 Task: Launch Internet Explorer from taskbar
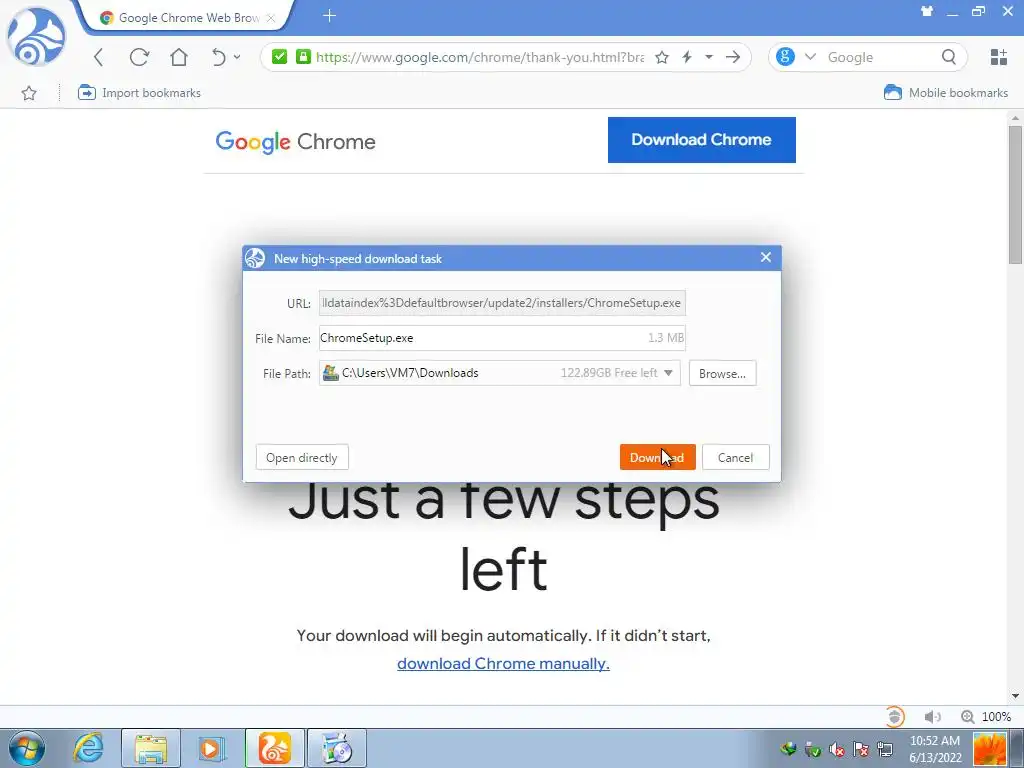tap(88, 748)
